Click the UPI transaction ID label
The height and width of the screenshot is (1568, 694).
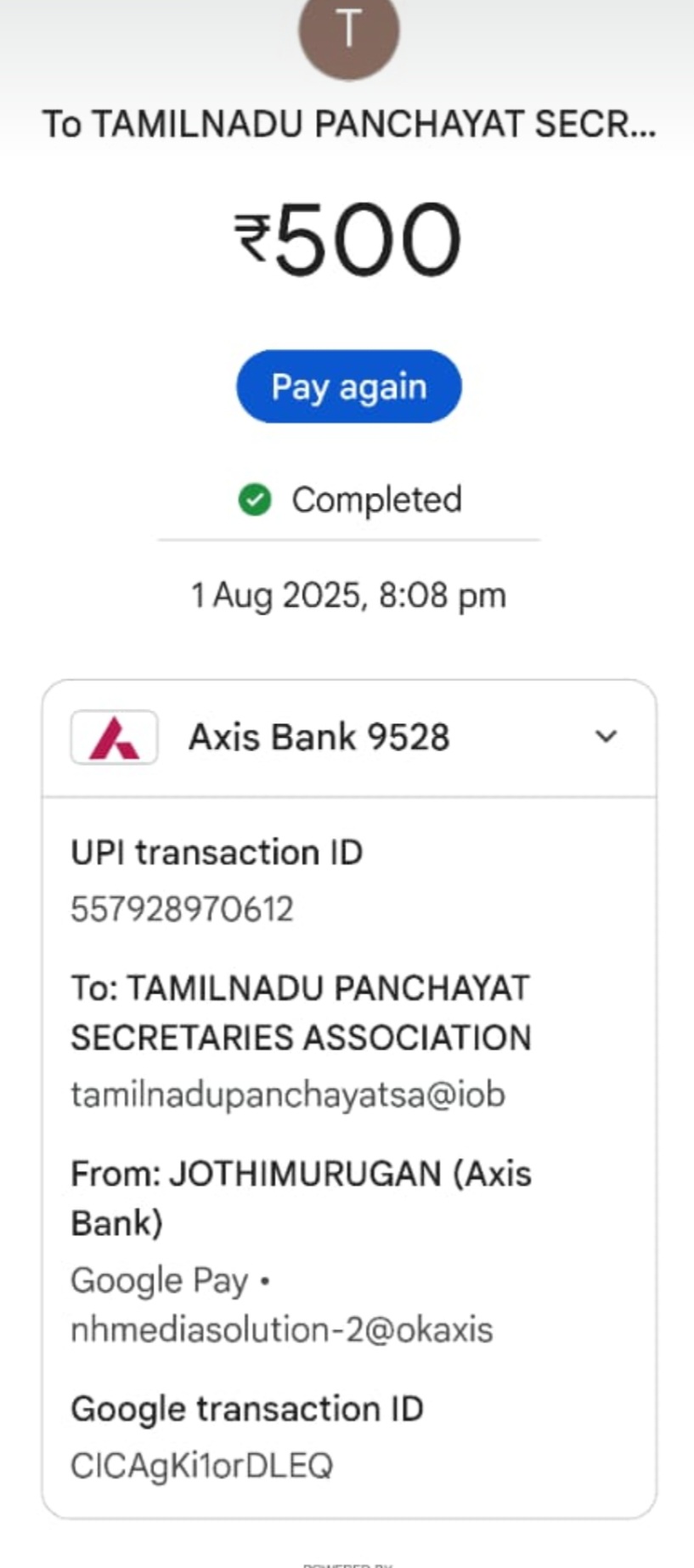pos(217,852)
